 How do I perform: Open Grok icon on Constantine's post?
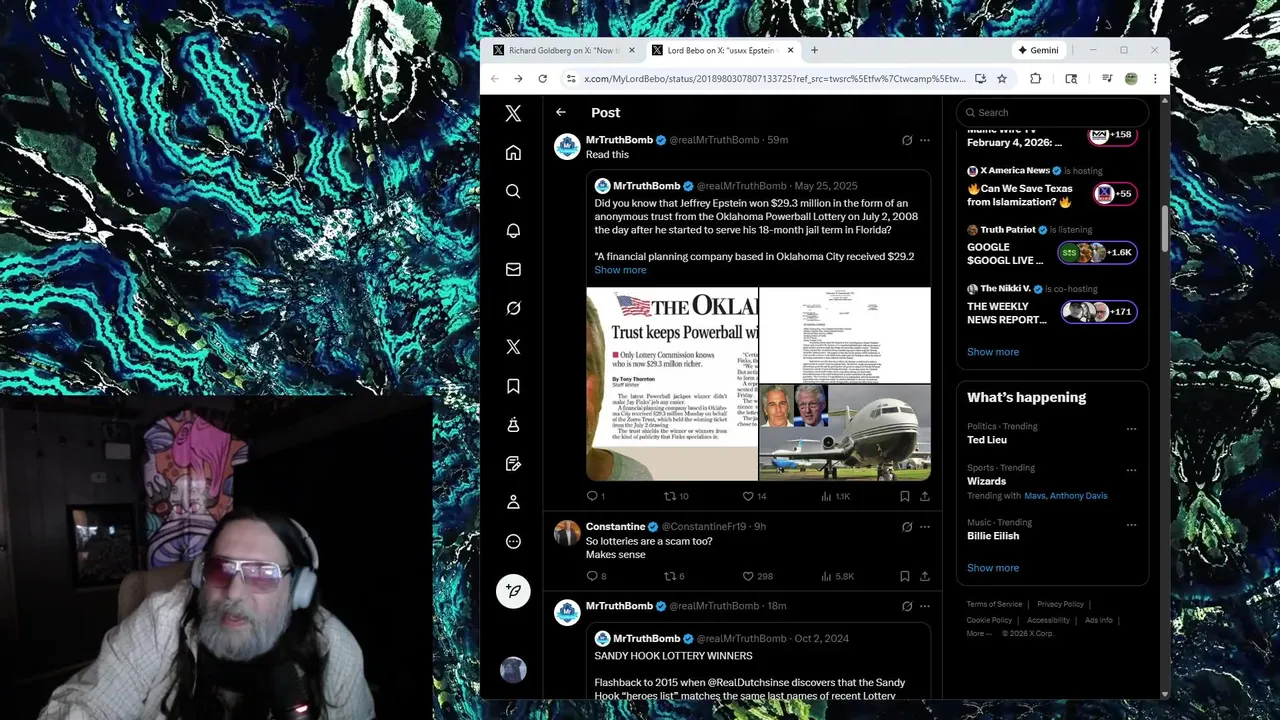907,527
